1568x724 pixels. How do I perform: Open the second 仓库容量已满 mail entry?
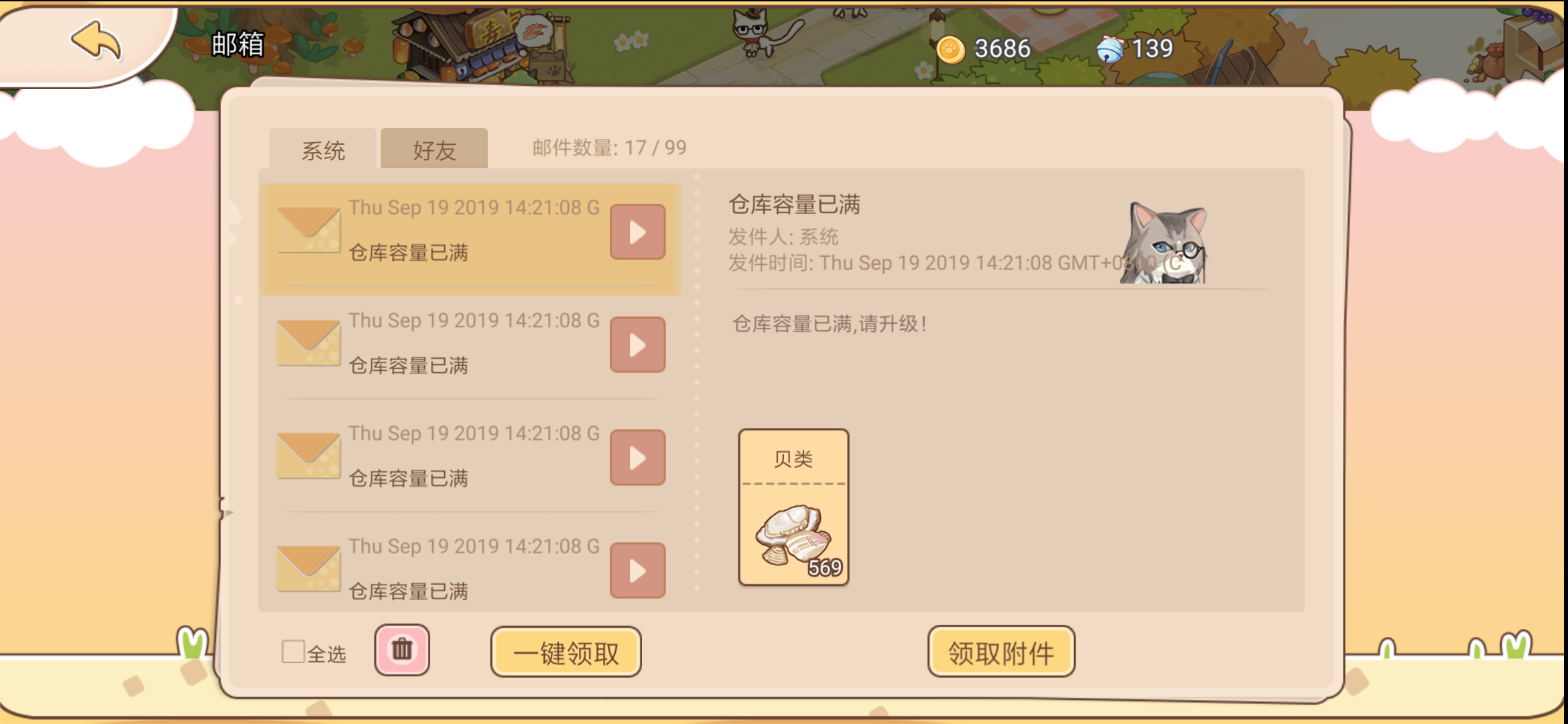(x=470, y=344)
